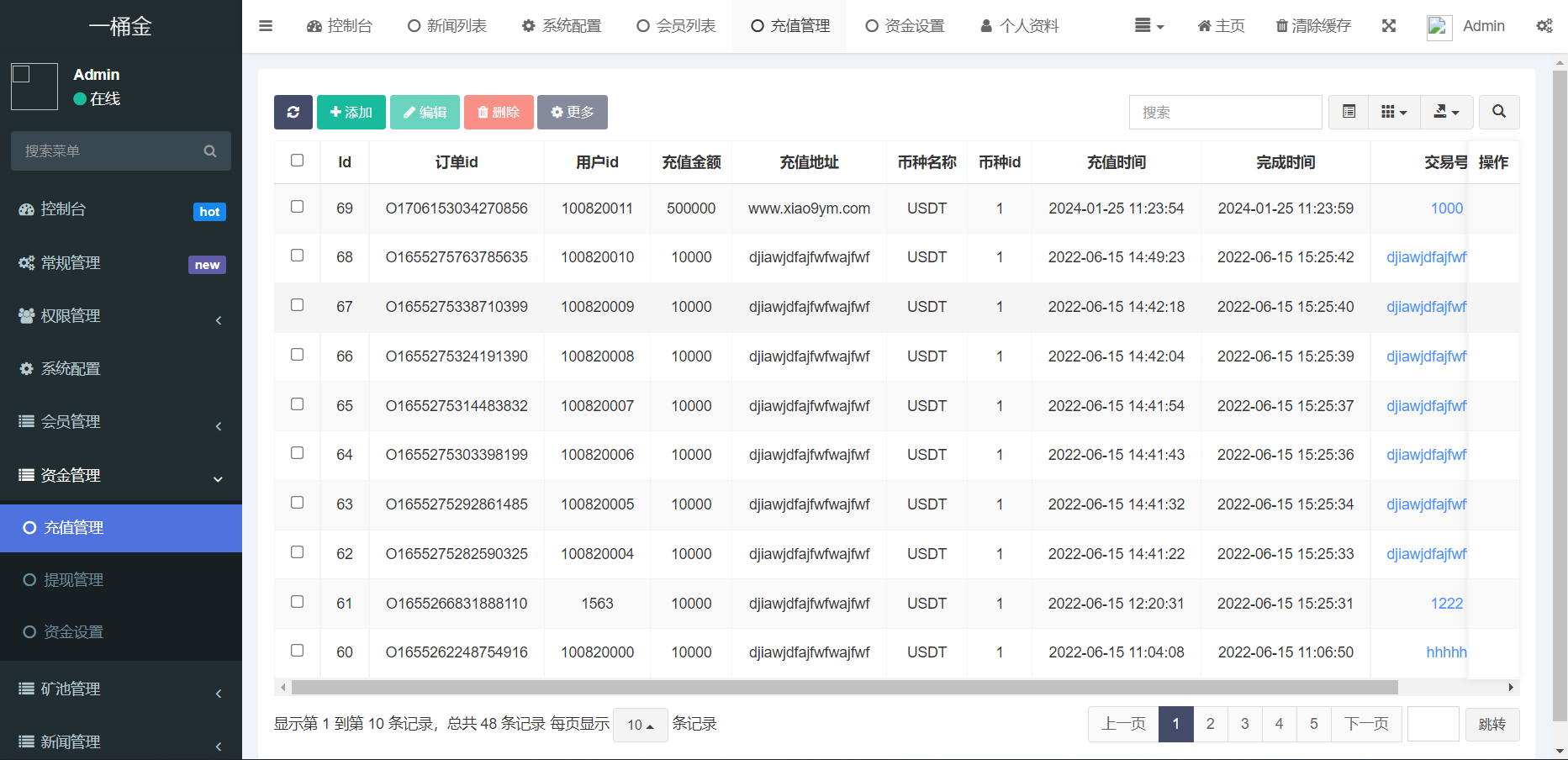Expand 矿池管理 sidebar menu
This screenshot has height=760, width=1568.
click(121, 689)
